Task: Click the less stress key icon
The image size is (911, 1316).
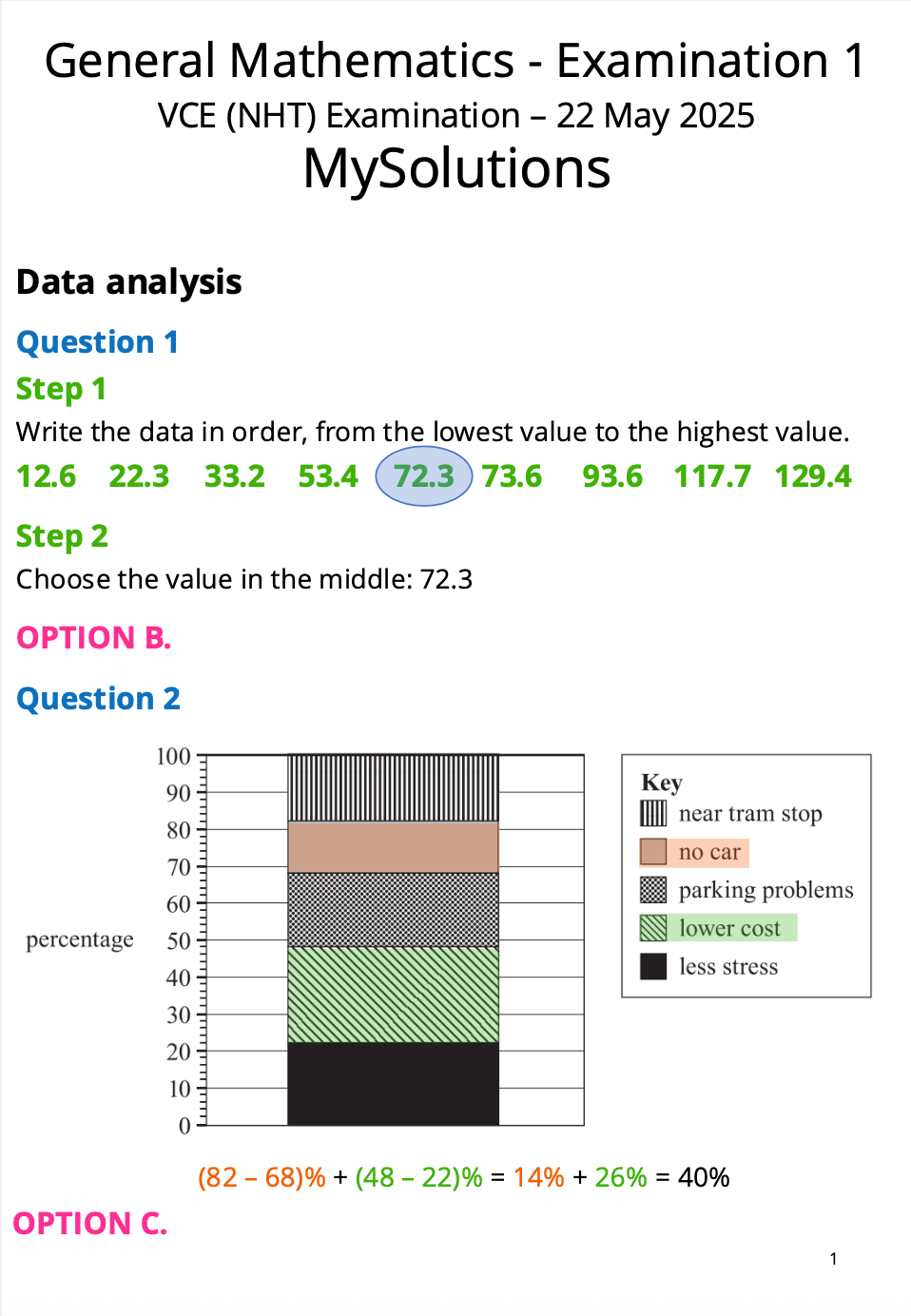Action: tap(653, 966)
